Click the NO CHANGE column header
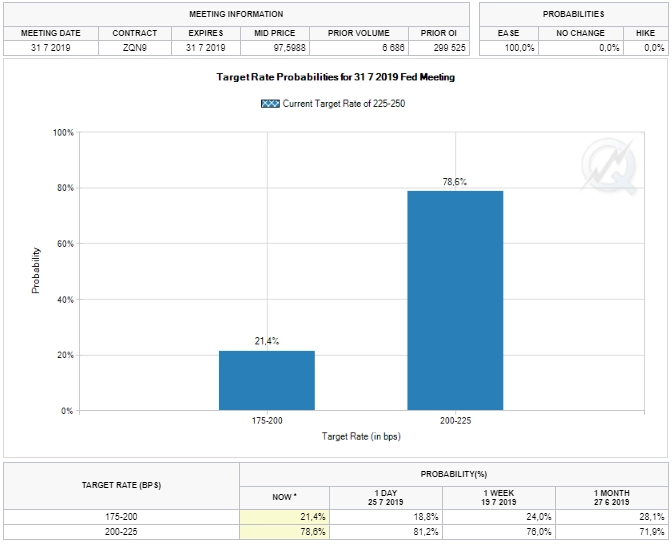 (x=580, y=33)
